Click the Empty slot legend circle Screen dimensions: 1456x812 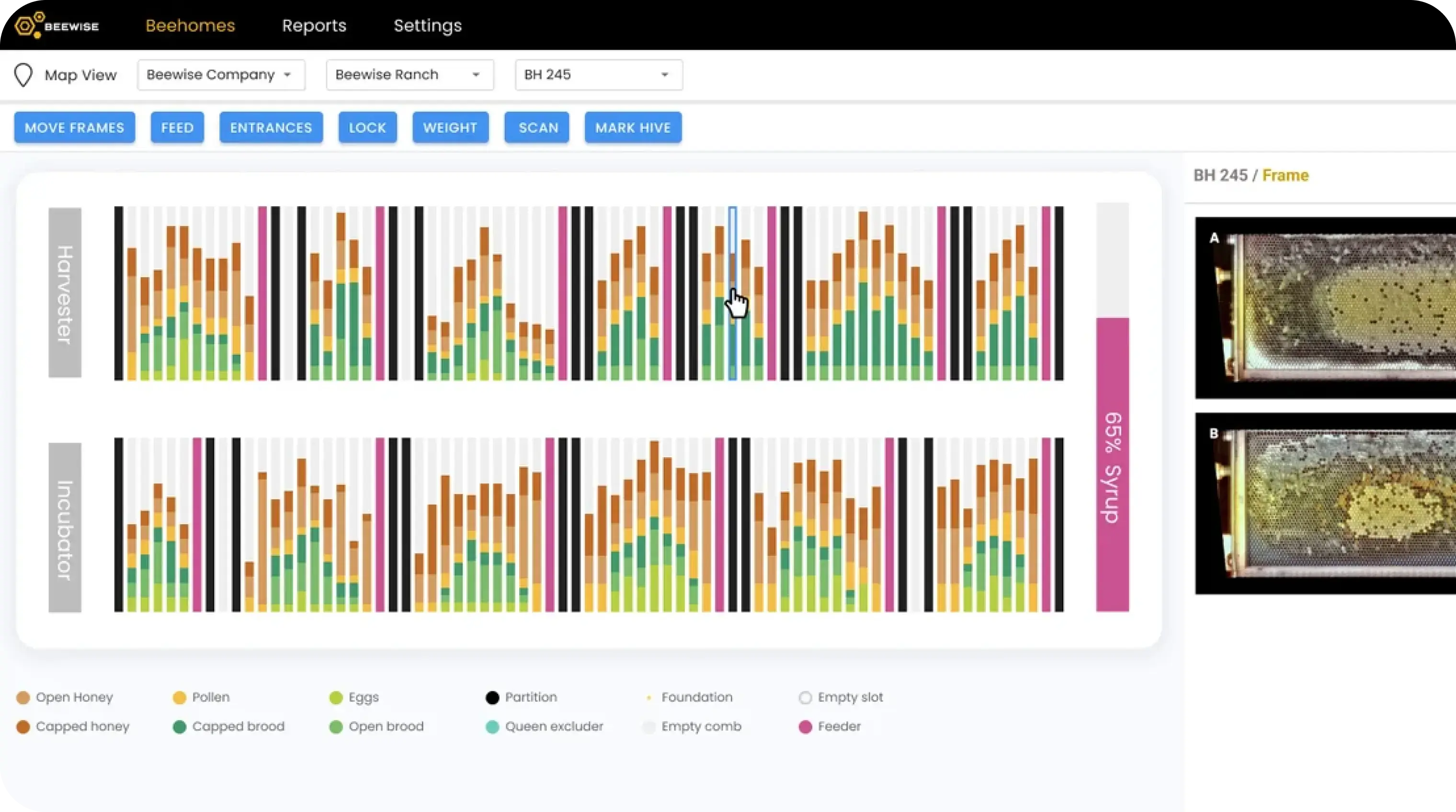pyautogui.click(x=806, y=697)
